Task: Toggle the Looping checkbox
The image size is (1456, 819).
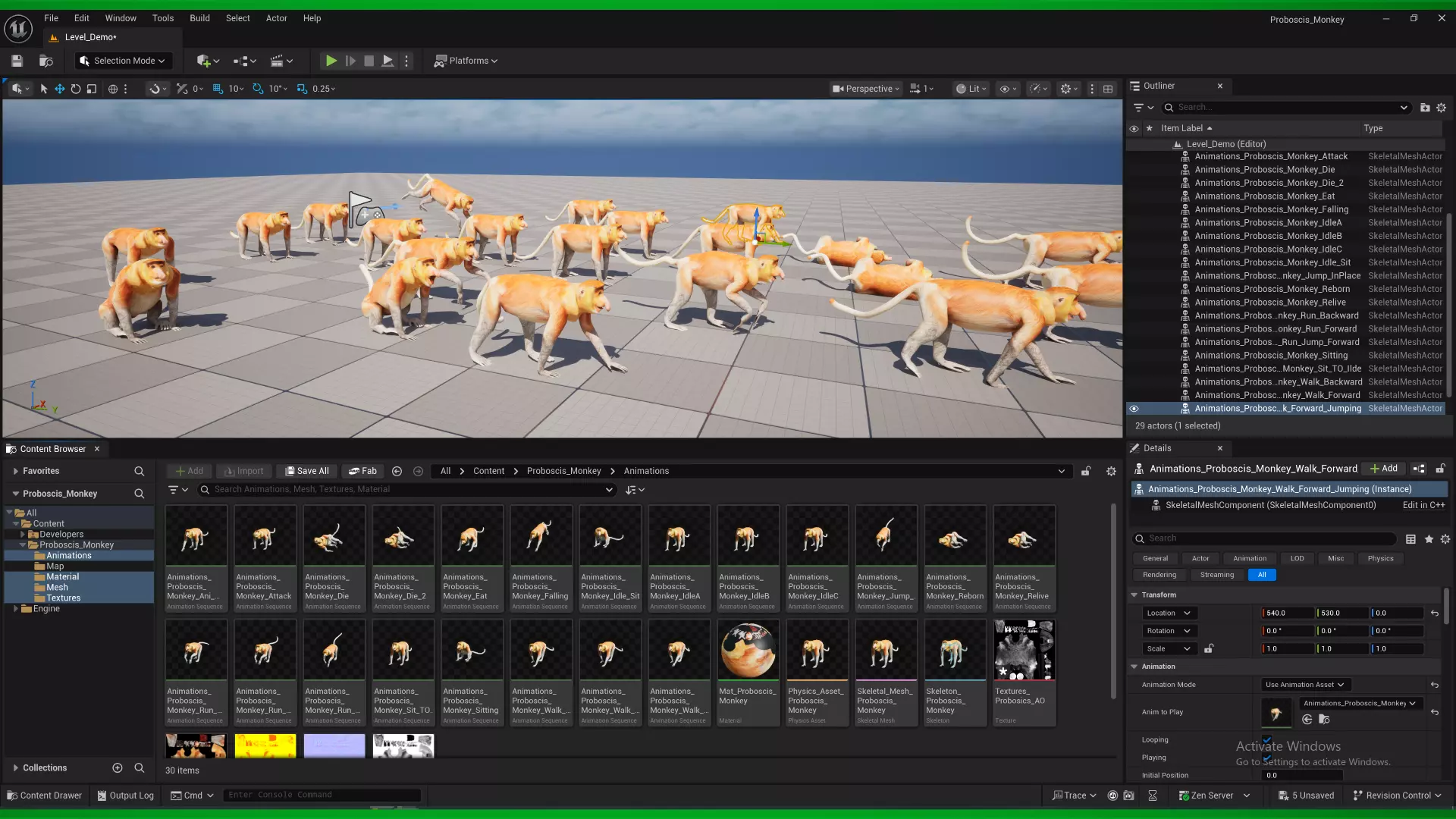Action: [x=1266, y=739]
